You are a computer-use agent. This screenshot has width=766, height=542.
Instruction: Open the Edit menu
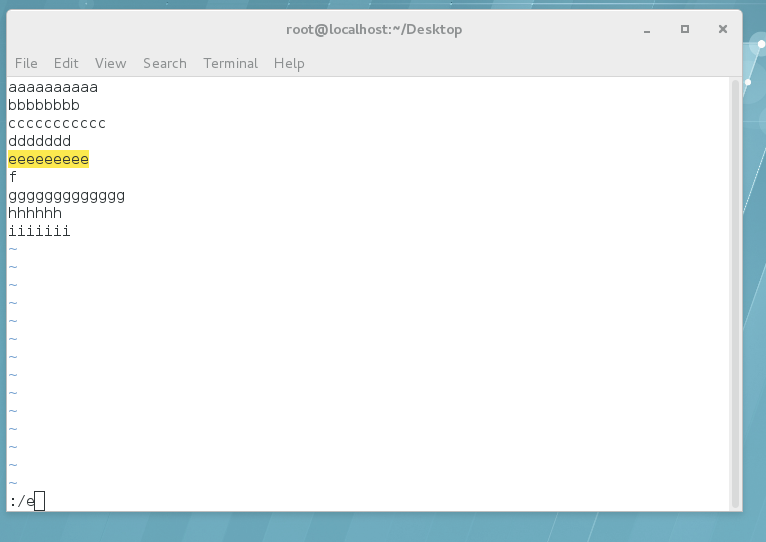pos(66,64)
